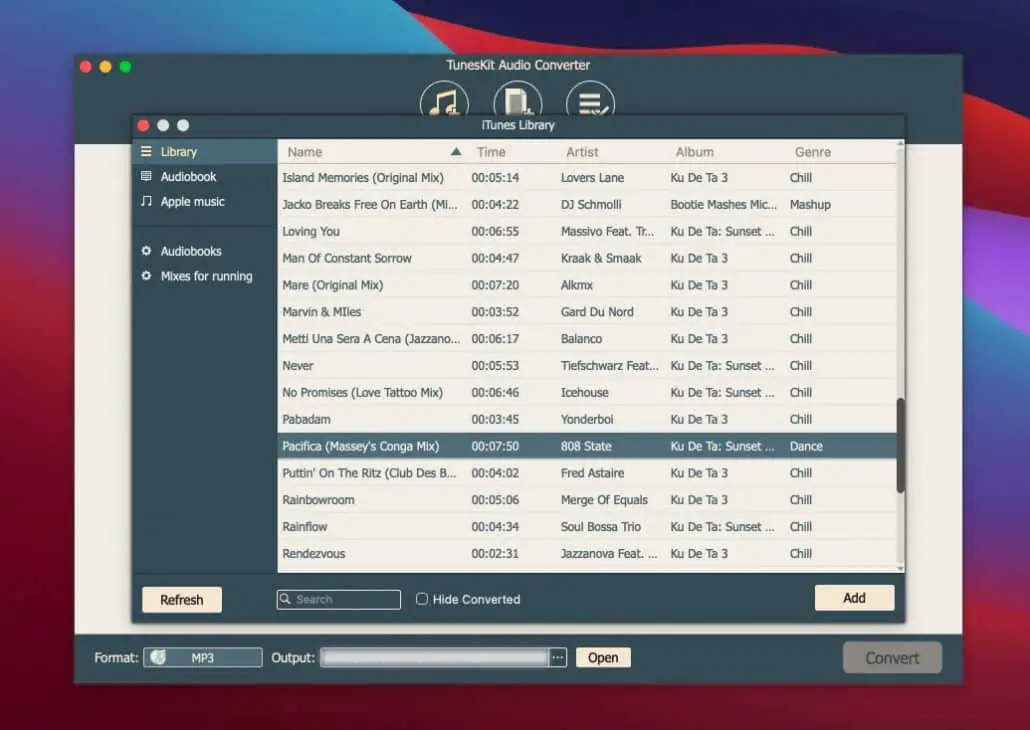Click the Add button
The height and width of the screenshot is (730, 1030).
854,598
